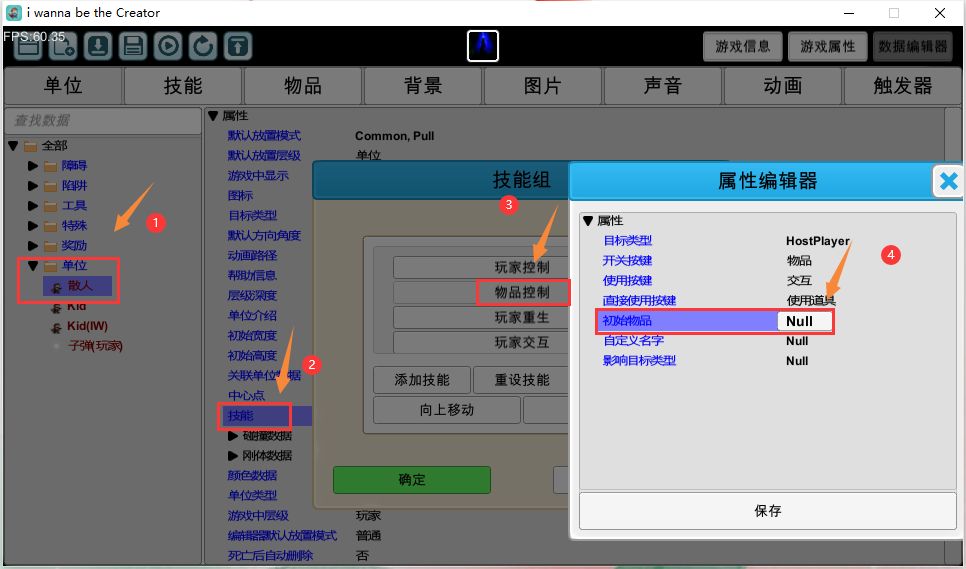Expand the 碰撞数据 section arrow
This screenshot has height=569, width=966.
(232, 436)
